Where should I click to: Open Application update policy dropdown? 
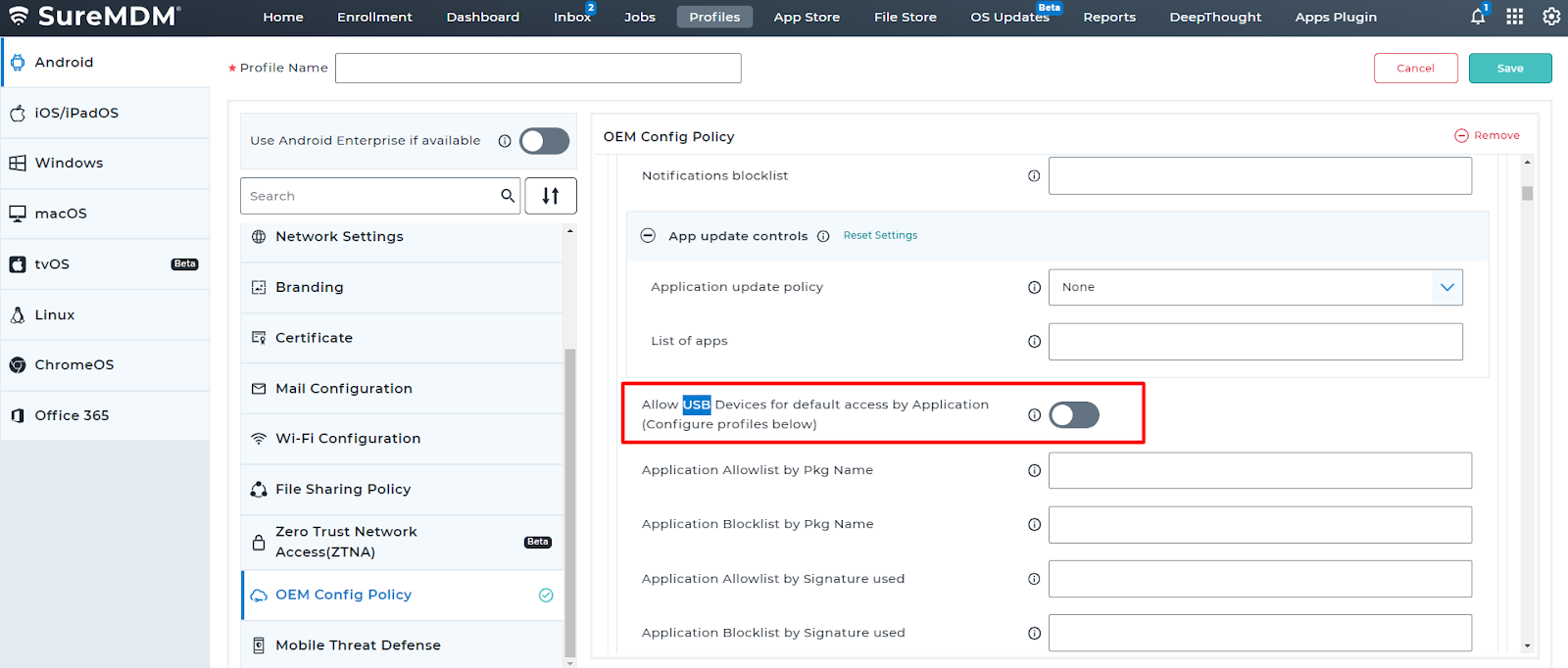tap(1255, 288)
